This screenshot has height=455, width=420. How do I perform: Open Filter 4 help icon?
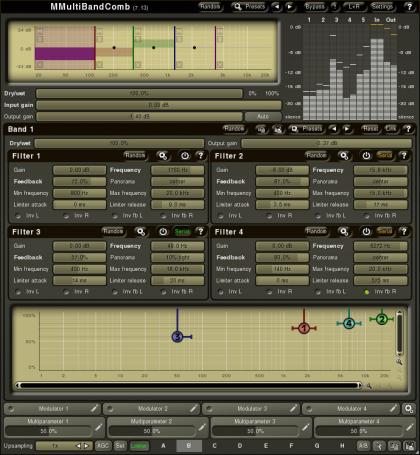point(404,232)
